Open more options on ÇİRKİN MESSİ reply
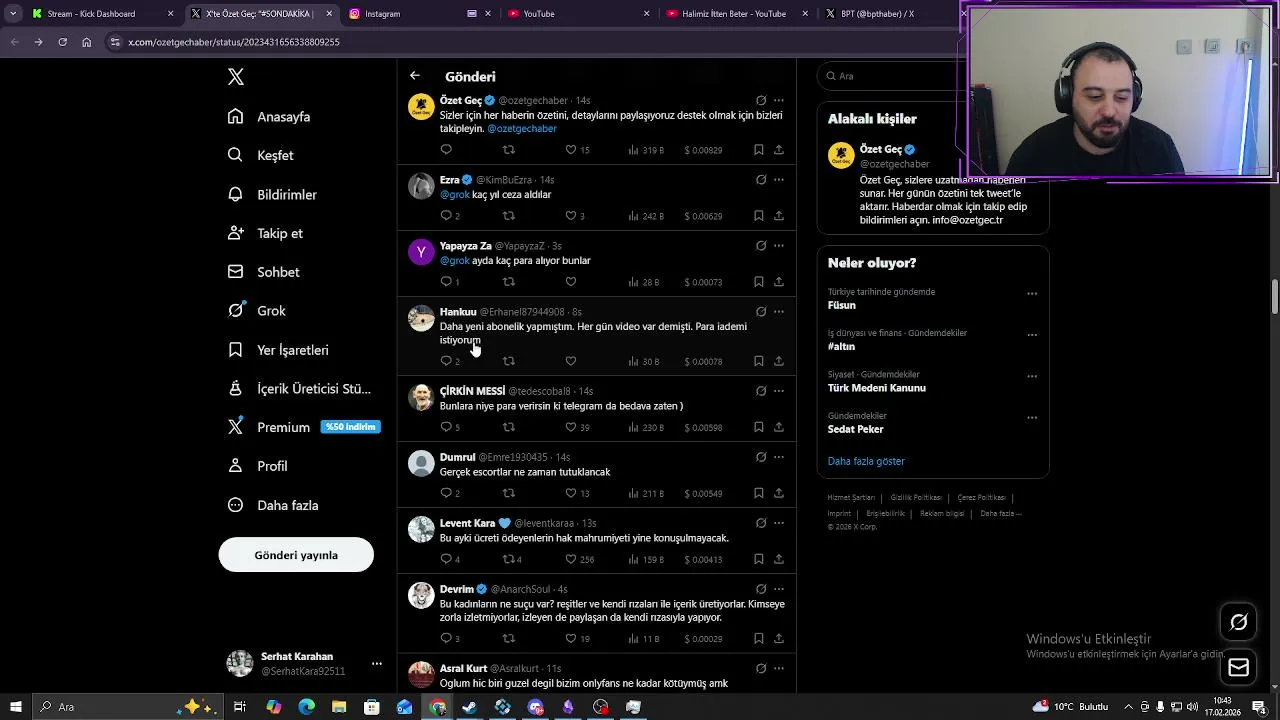The height and width of the screenshot is (720, 1280). (779, 391)
